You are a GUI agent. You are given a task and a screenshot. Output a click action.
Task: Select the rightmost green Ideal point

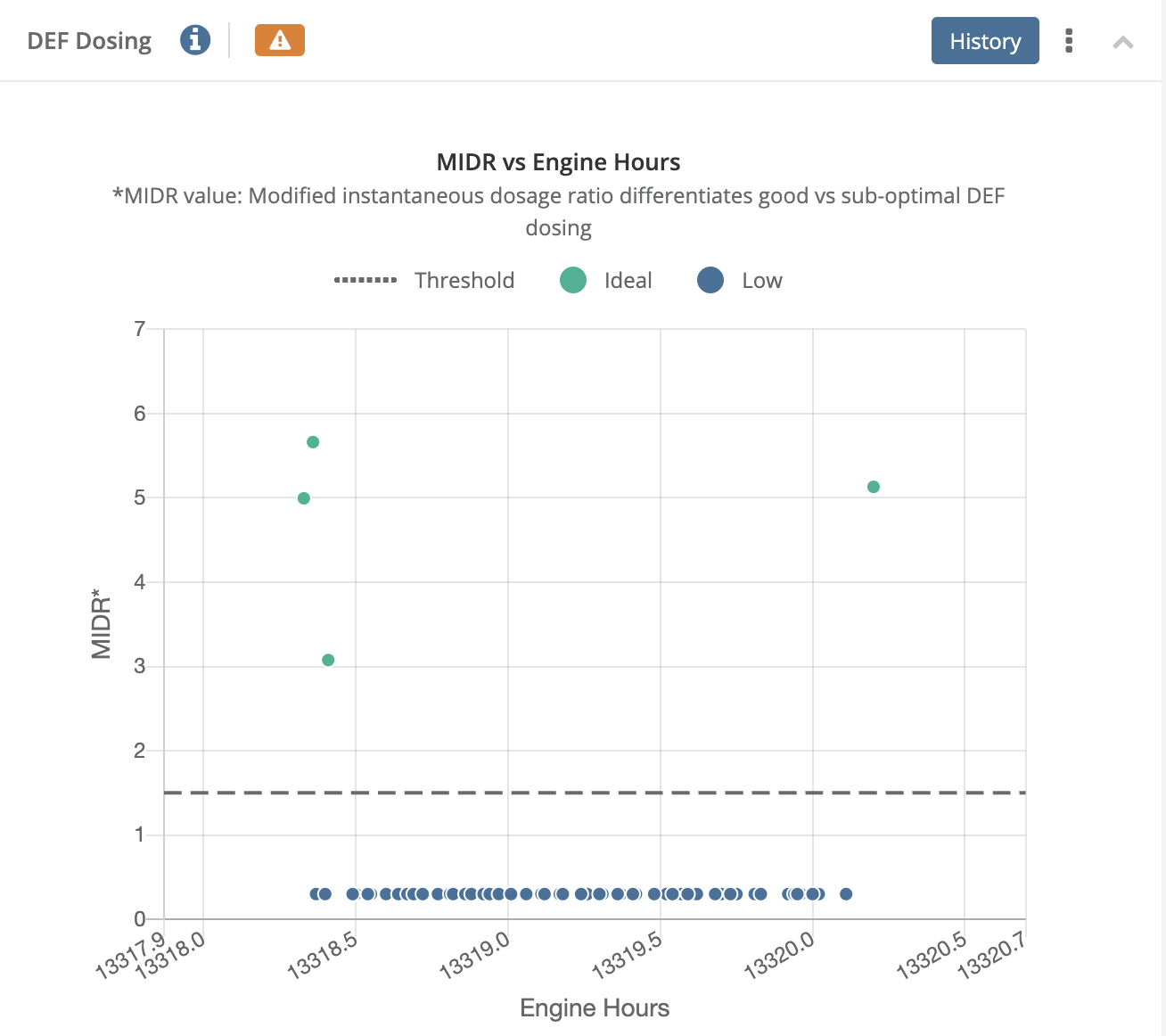(874, 487)
